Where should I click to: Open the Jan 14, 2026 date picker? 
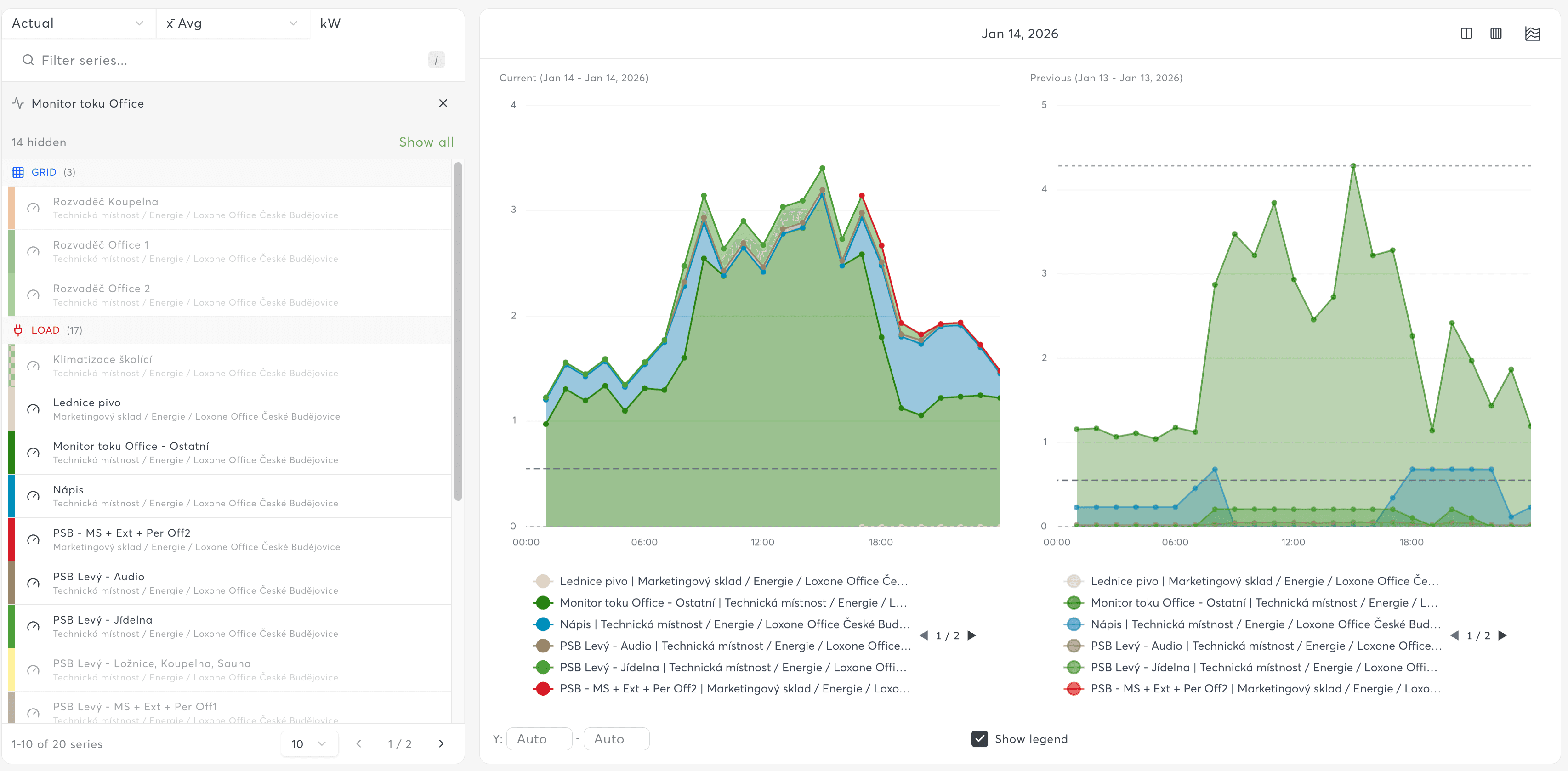click(1020, 34)
